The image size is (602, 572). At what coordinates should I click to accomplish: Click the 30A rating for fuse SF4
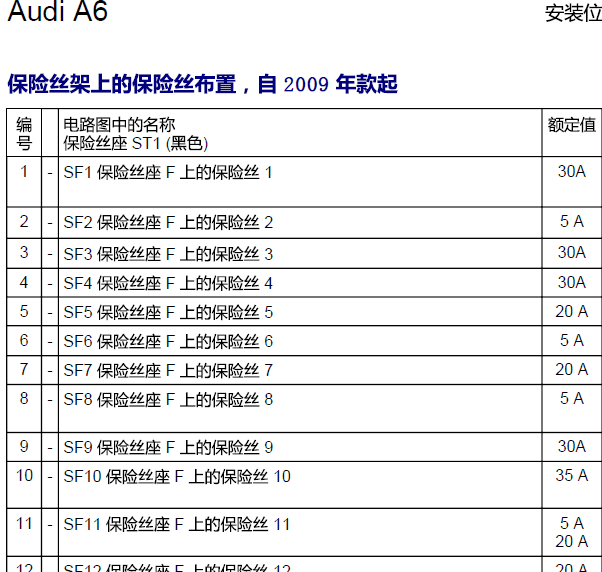pos(572,283)
